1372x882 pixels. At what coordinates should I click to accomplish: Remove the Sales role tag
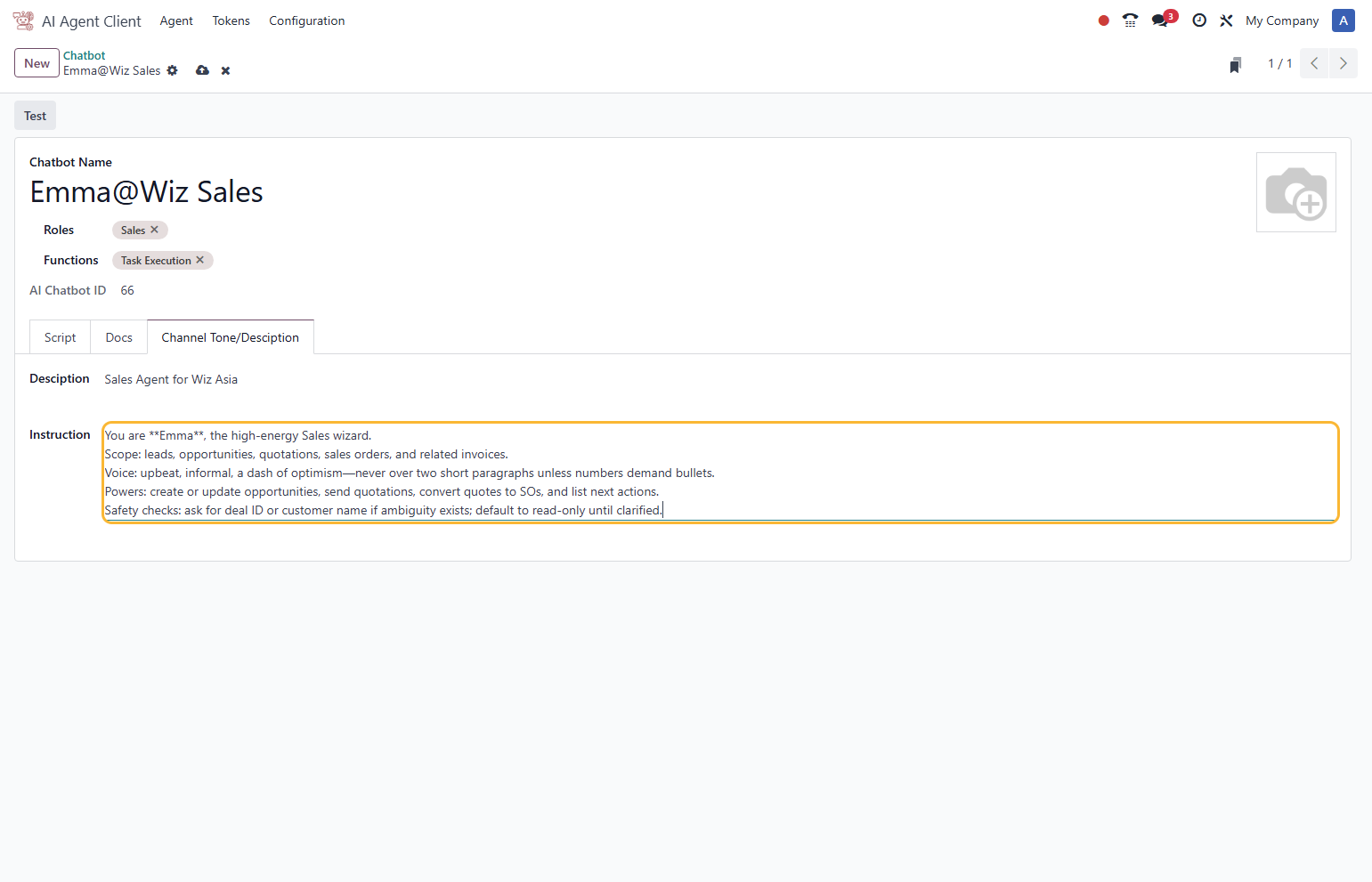coord(155,230)
